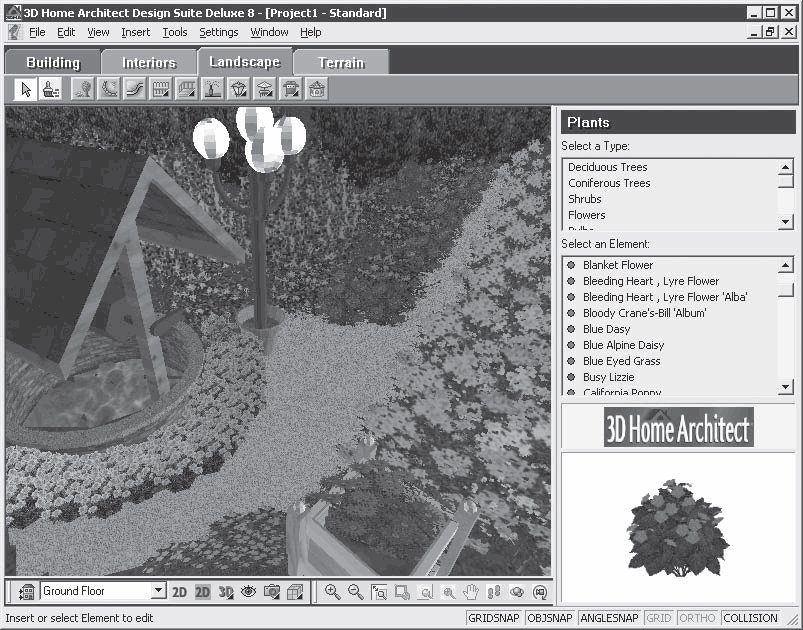Image resolution: width=803 pixels, height=630 pixels.
Task: Choose the paintbrush tool in Landscape toolbar
Action: (x=51, y=90)
